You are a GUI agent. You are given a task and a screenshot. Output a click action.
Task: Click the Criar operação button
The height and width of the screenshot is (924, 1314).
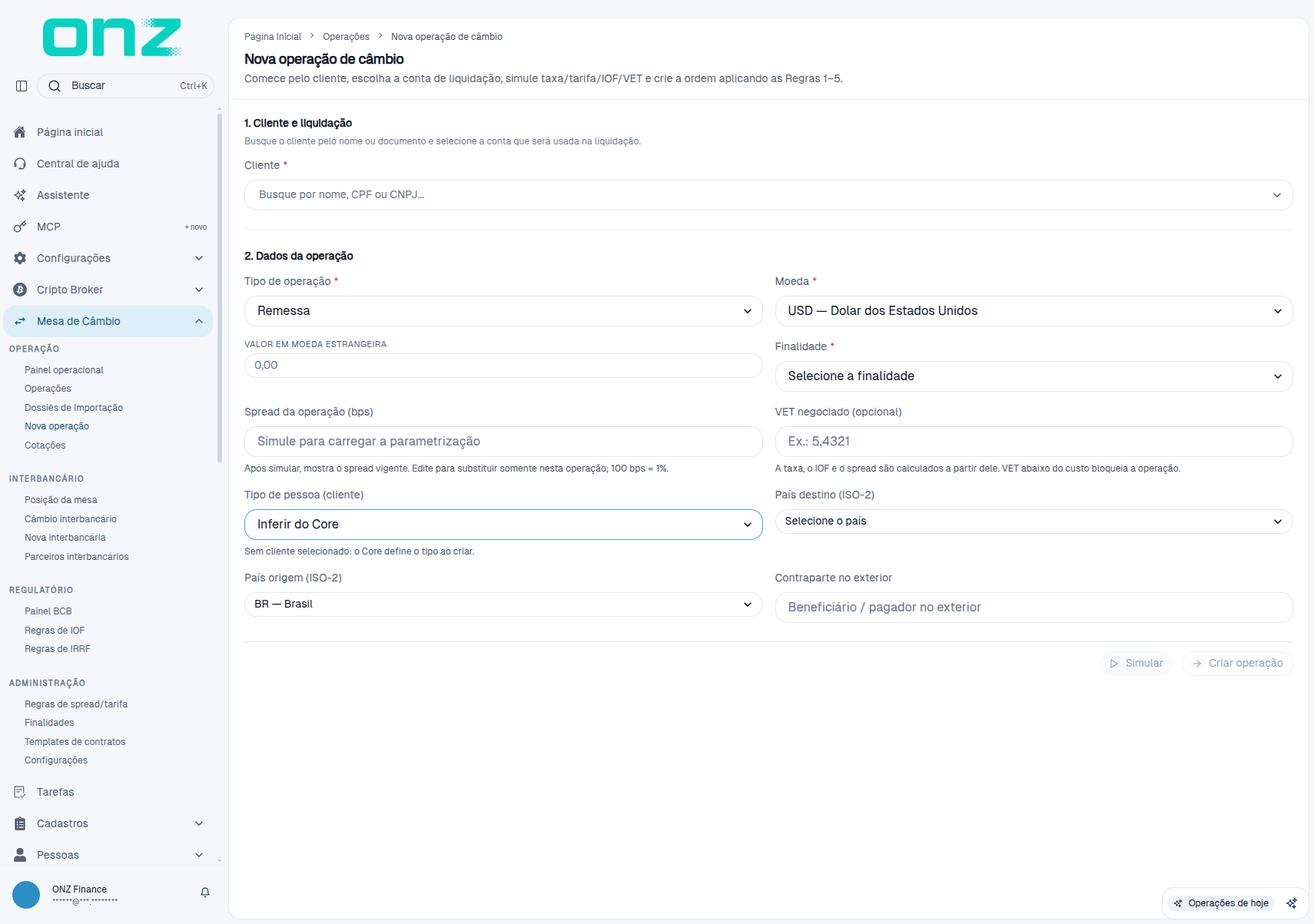[1237, 664]
